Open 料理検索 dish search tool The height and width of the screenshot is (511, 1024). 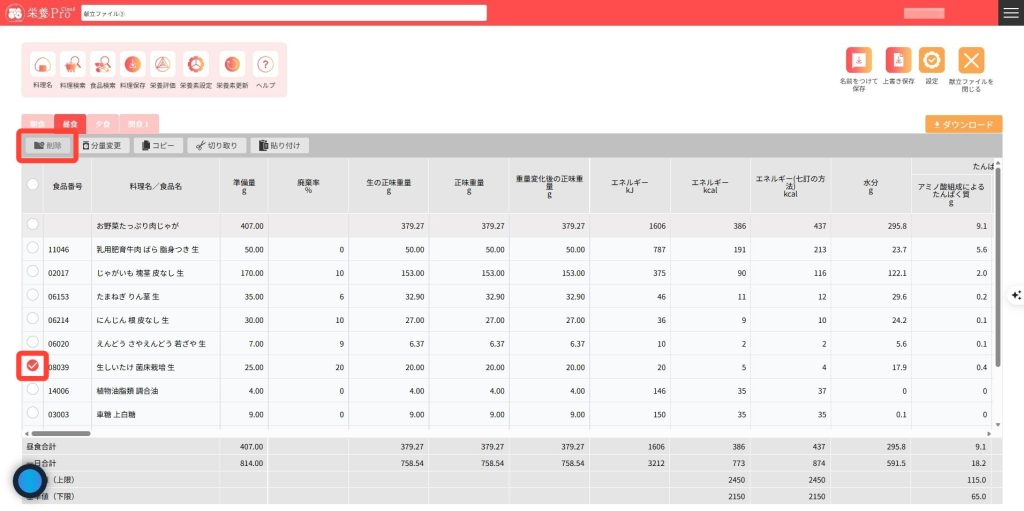pyautogui.click(x=73, y=66)
